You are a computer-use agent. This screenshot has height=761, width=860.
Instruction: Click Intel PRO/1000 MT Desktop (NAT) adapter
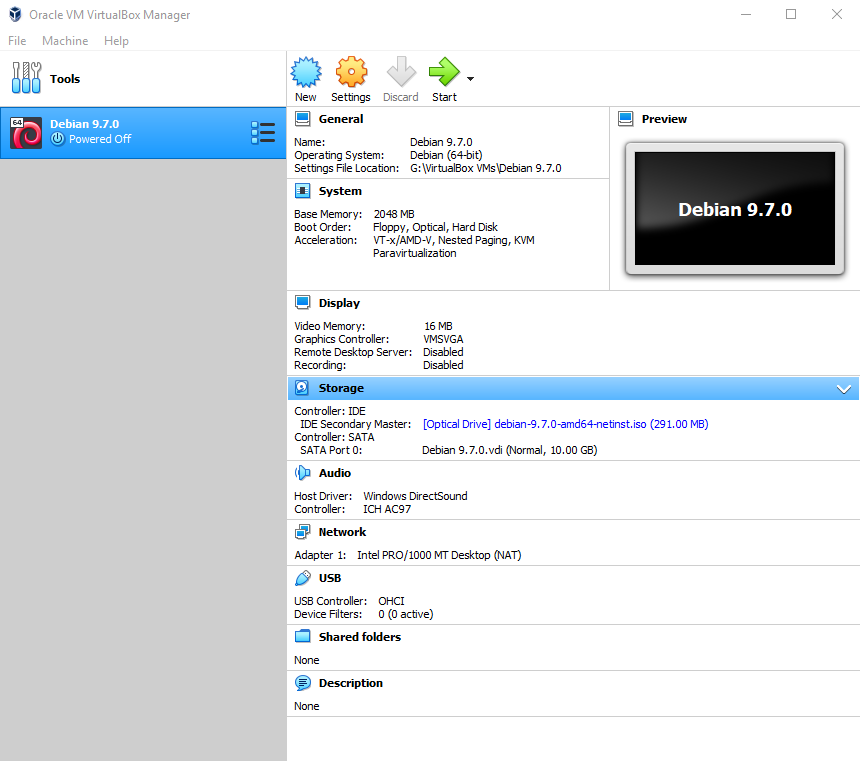tap(439, 555)
